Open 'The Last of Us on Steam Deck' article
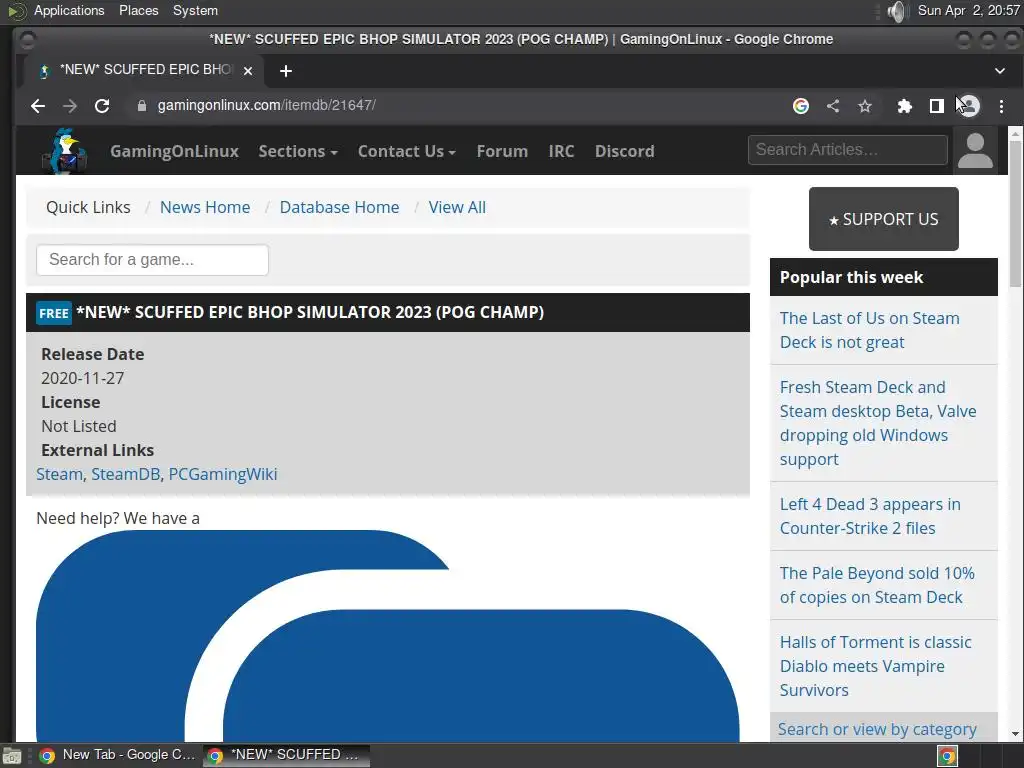The image size is (1024, 768). pyautogui.click(x=869, y=330)
